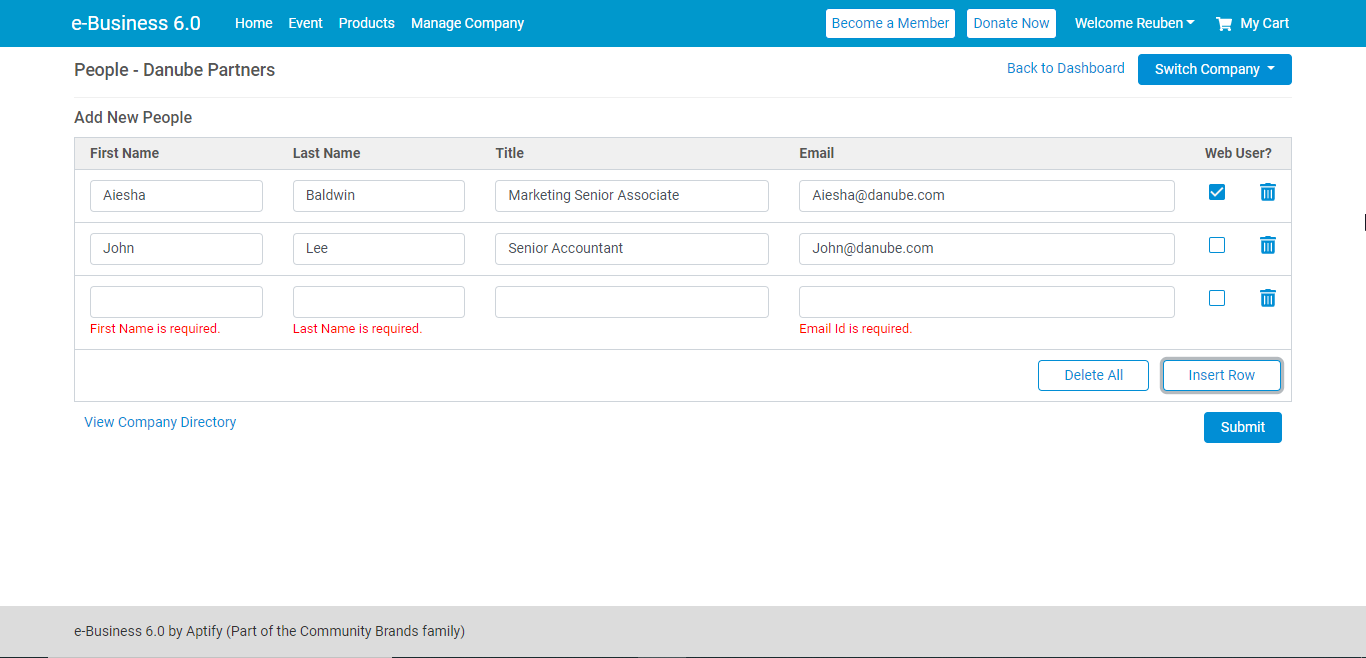
Task: Select the Products menu item
Action: 366,23
